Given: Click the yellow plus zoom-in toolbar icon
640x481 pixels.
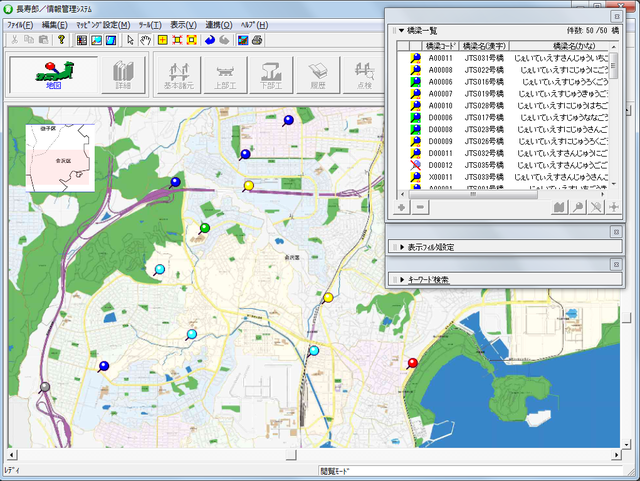Looking at the screenshot, I should [x=162, y=40].
